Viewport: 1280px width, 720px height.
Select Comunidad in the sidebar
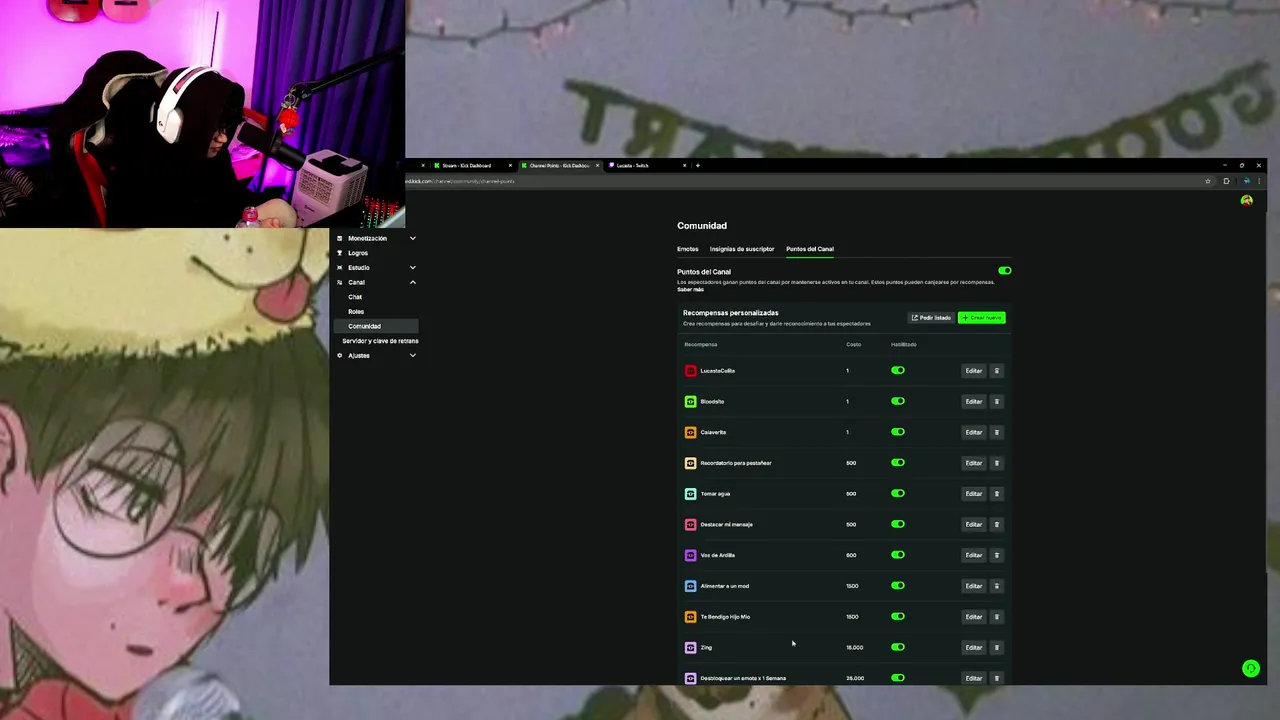click(x=375, y=326)
